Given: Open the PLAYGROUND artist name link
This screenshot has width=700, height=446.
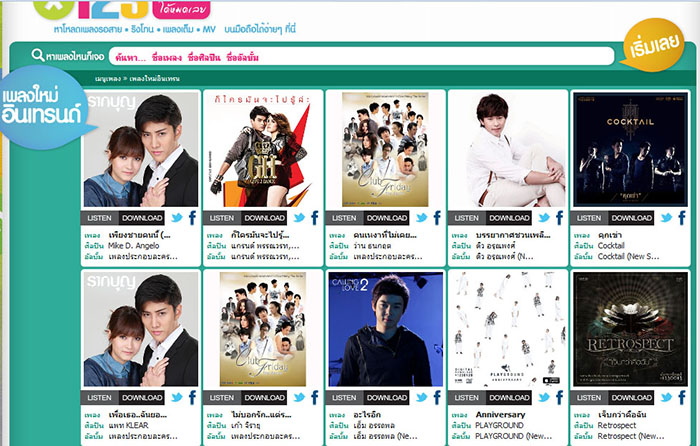Looking at the screenshot, I should coord(500,425).
